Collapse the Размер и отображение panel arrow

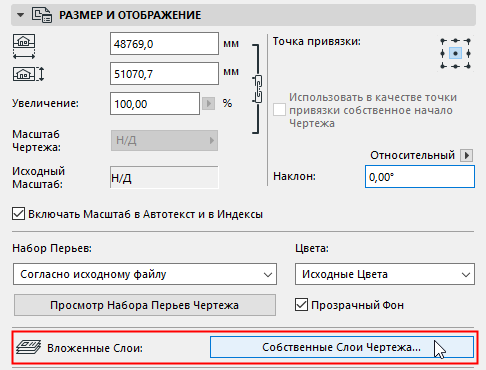click(20, 15)
